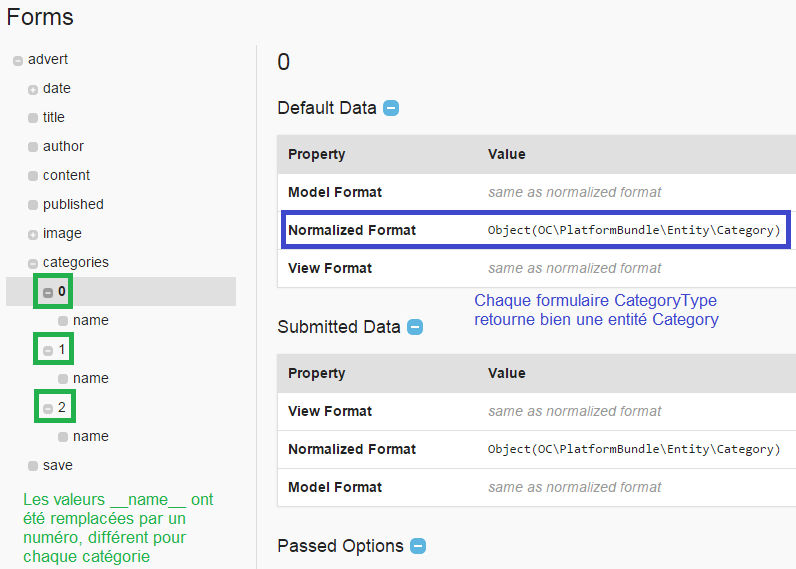The height and width of the screenshot is (569, 796).
Task: Collapse the Submitted Data section toggle
Action: pos(415,327)
